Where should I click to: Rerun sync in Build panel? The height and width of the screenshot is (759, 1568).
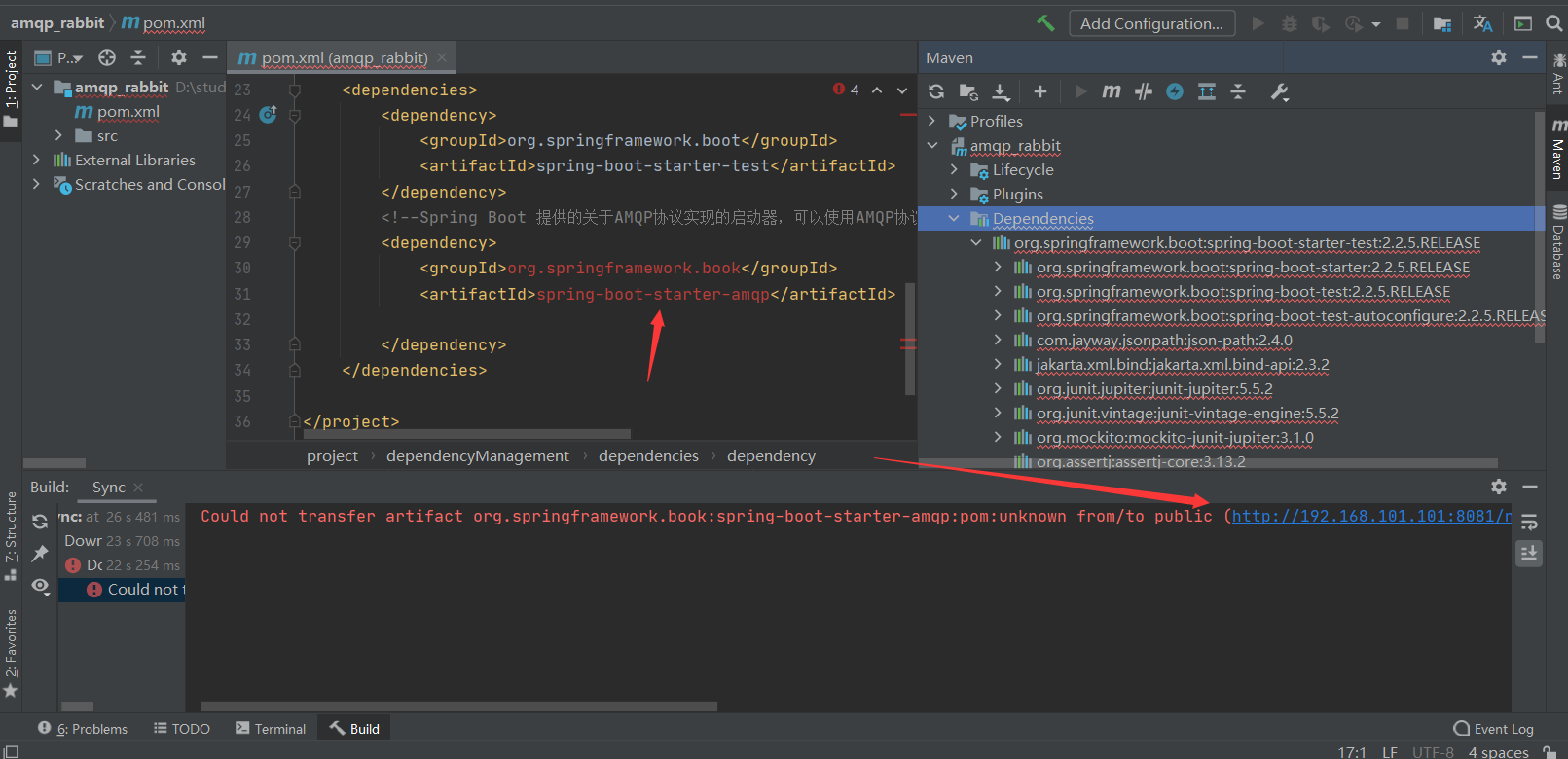(x=40, y=522)
